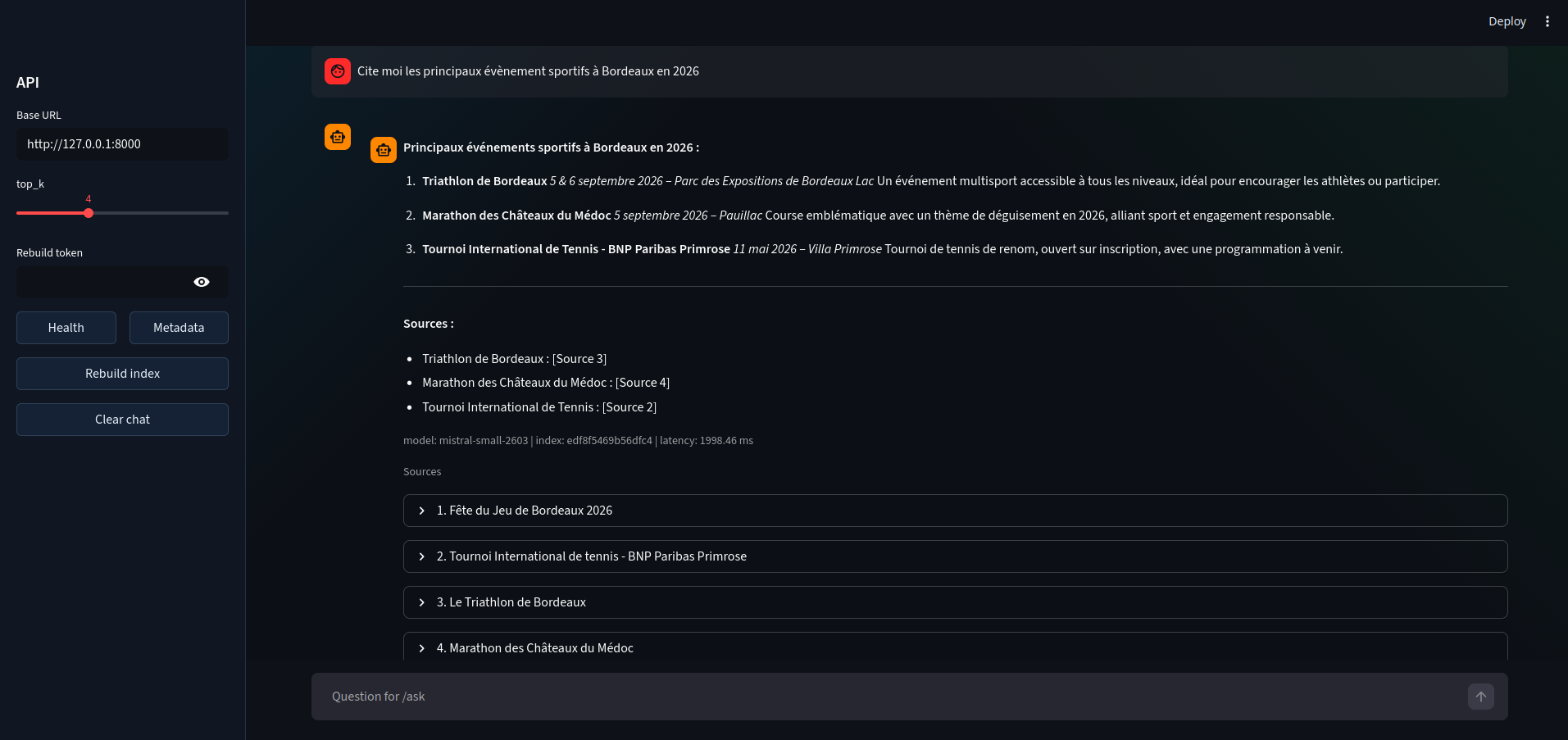Viewport: 1568px width, 740px height.
Task: Click the Health button
Action: 66,328
